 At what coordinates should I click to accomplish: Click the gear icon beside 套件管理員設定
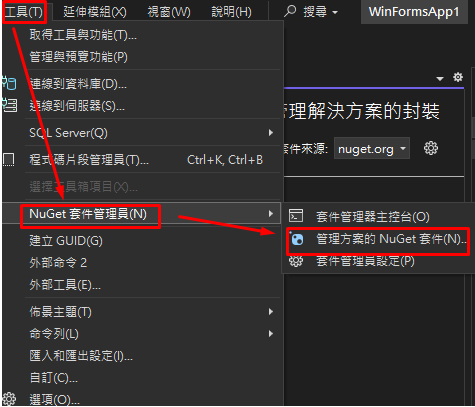click(x=296, y=261)
